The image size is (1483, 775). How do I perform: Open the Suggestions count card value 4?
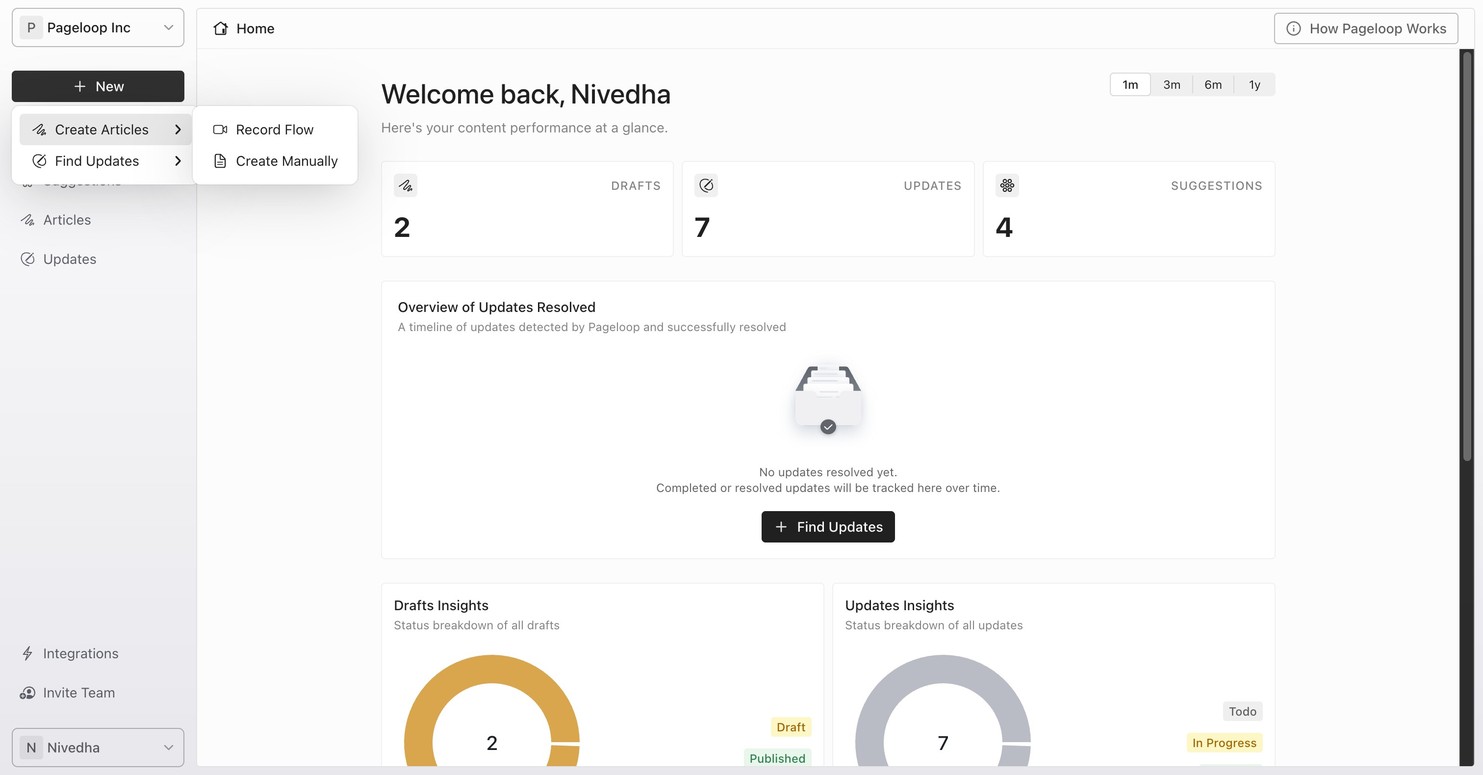(1004, 228)
